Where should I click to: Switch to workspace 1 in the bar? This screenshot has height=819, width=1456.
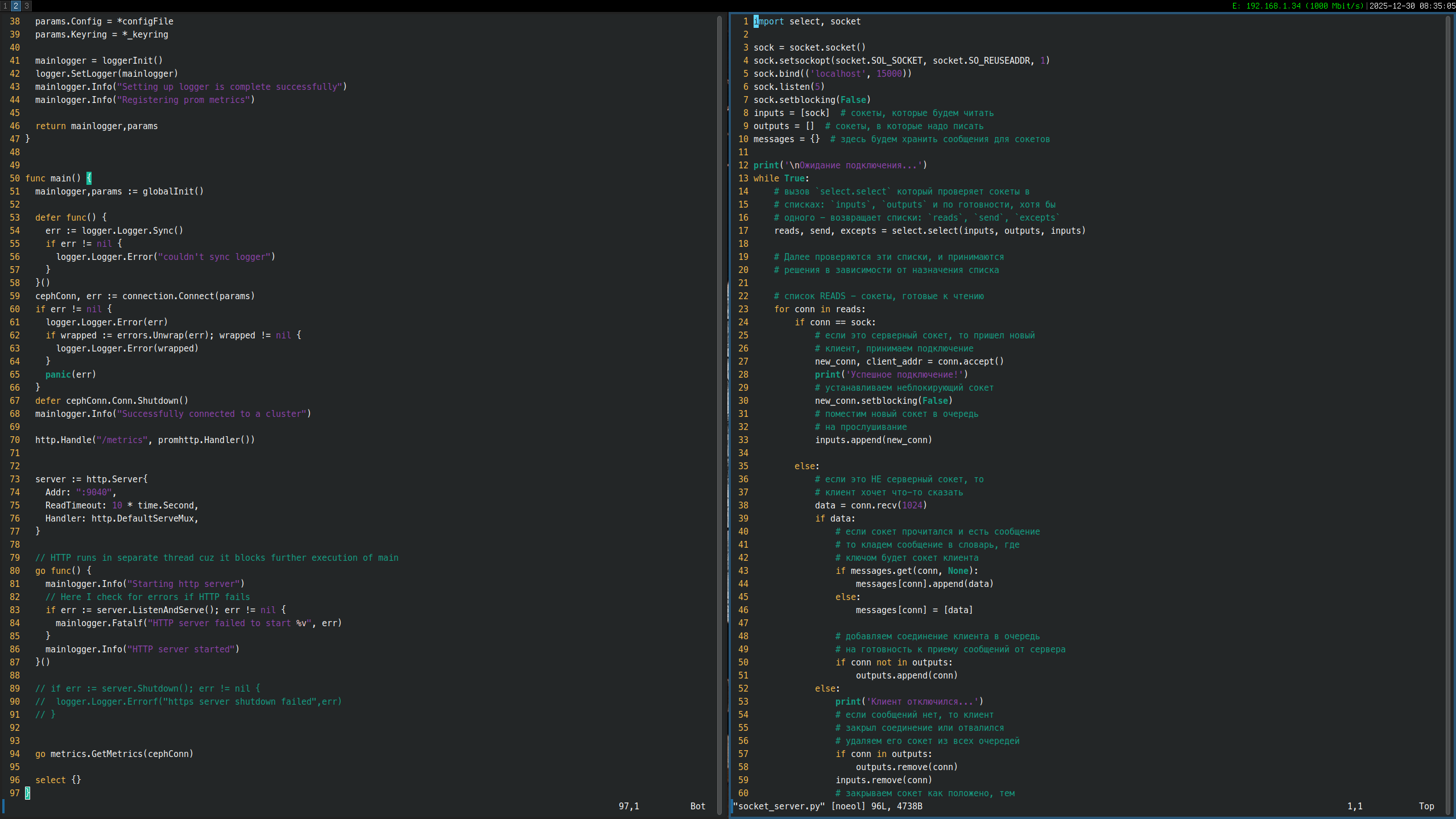[x=5, y=6]
